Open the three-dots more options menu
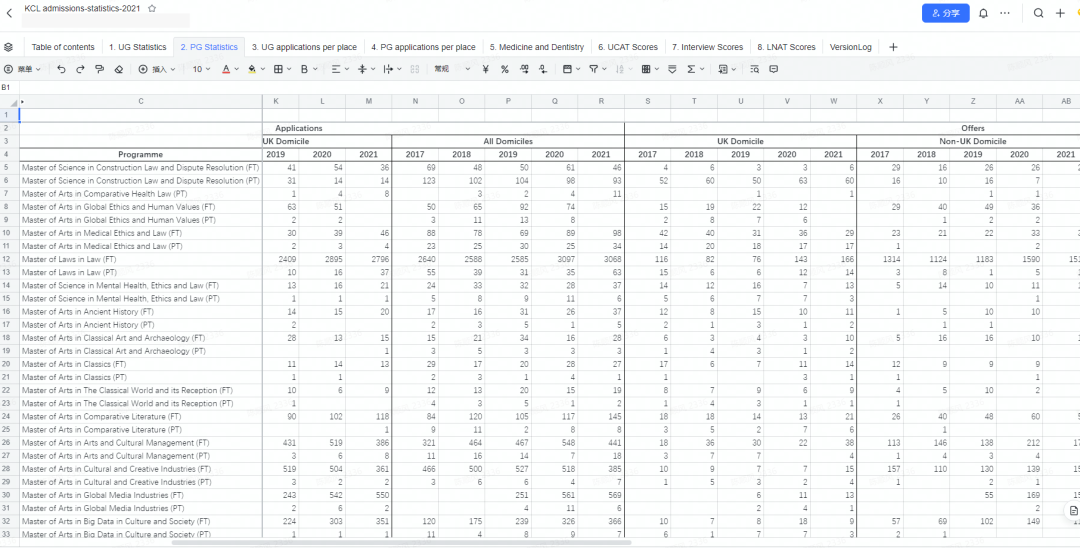 pyautogui.click(x=1005, y=13)
